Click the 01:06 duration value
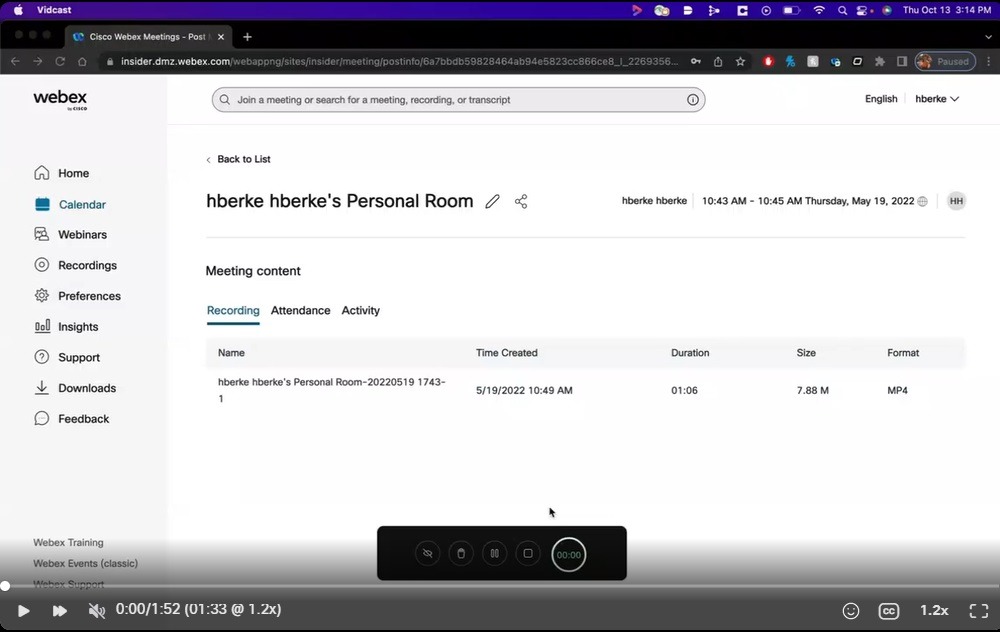The image size is (1000, 632). (684, 390)
